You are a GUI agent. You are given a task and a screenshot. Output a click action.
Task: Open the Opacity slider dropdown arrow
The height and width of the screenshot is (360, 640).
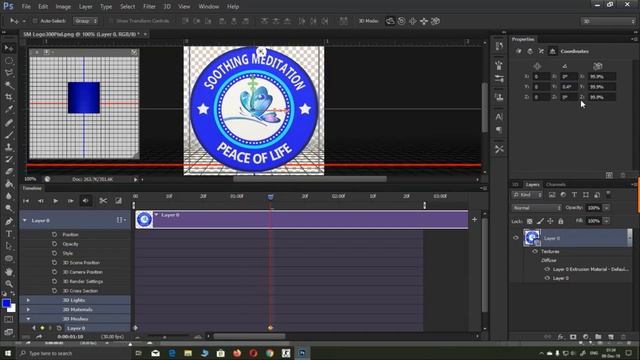(607, 208)
